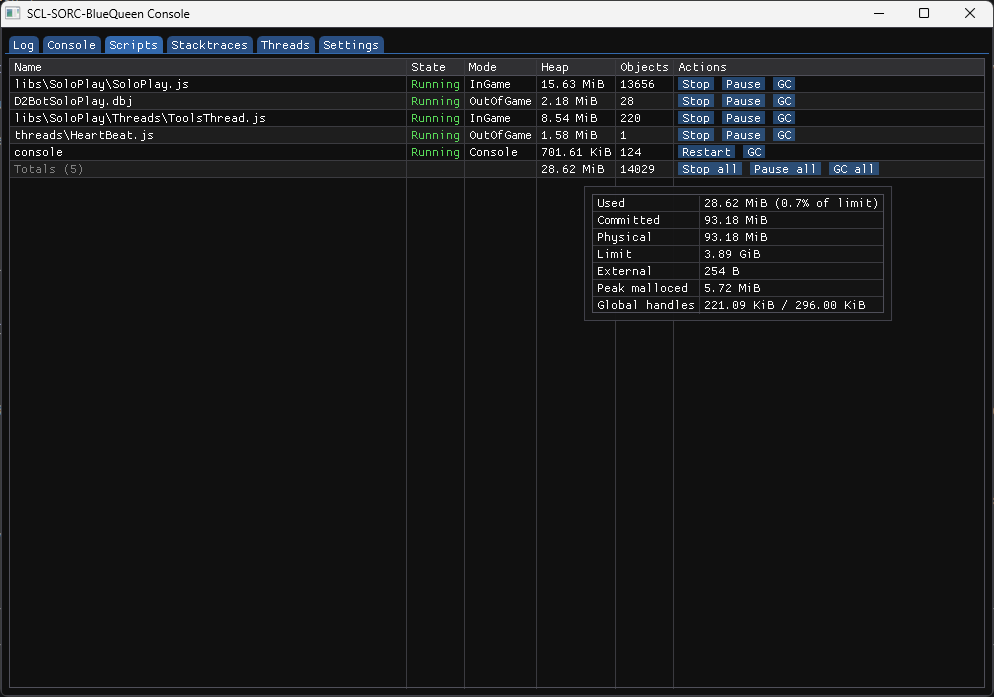Click the app icon in title bar
994x697 pixels.
pos(13,13)
